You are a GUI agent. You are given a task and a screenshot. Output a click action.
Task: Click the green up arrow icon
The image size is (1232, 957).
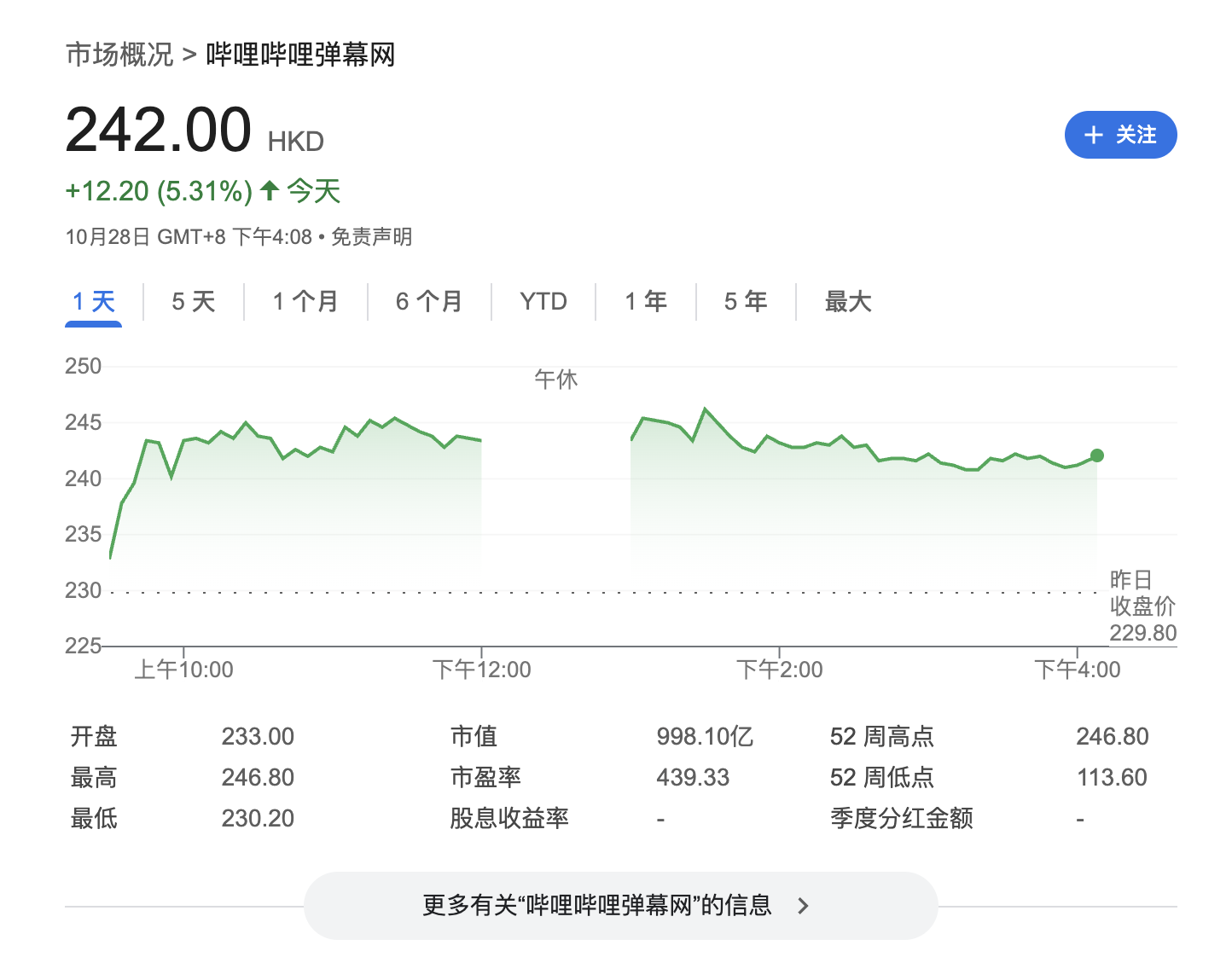270,189
